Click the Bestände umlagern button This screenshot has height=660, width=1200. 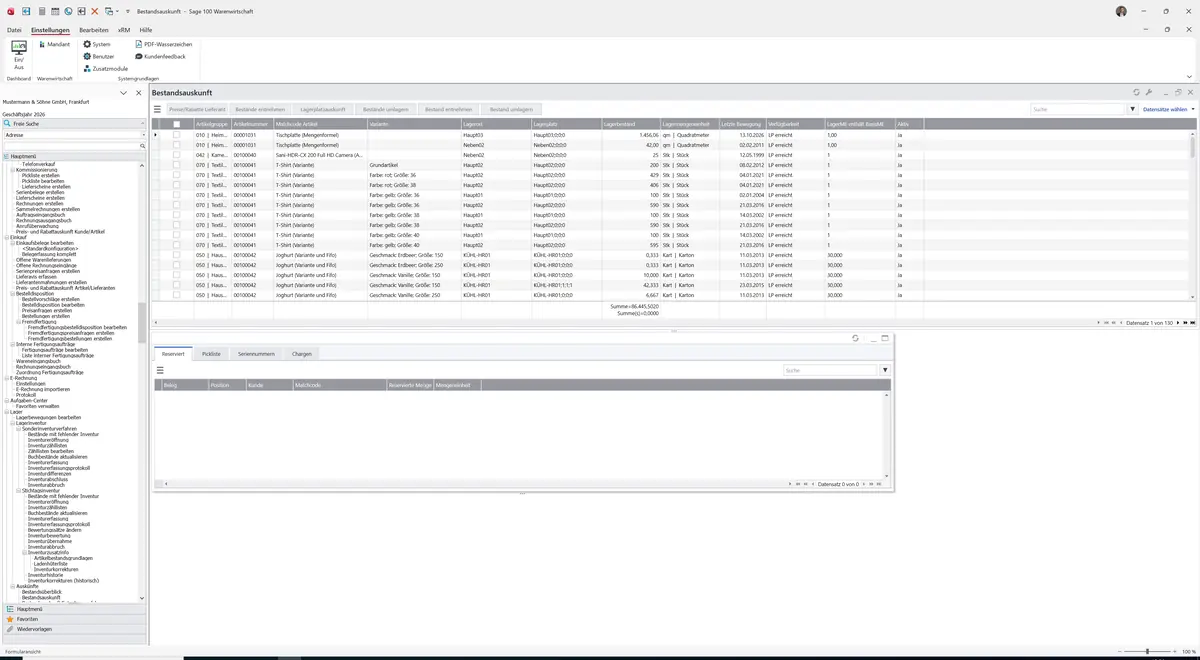[385, 109]
